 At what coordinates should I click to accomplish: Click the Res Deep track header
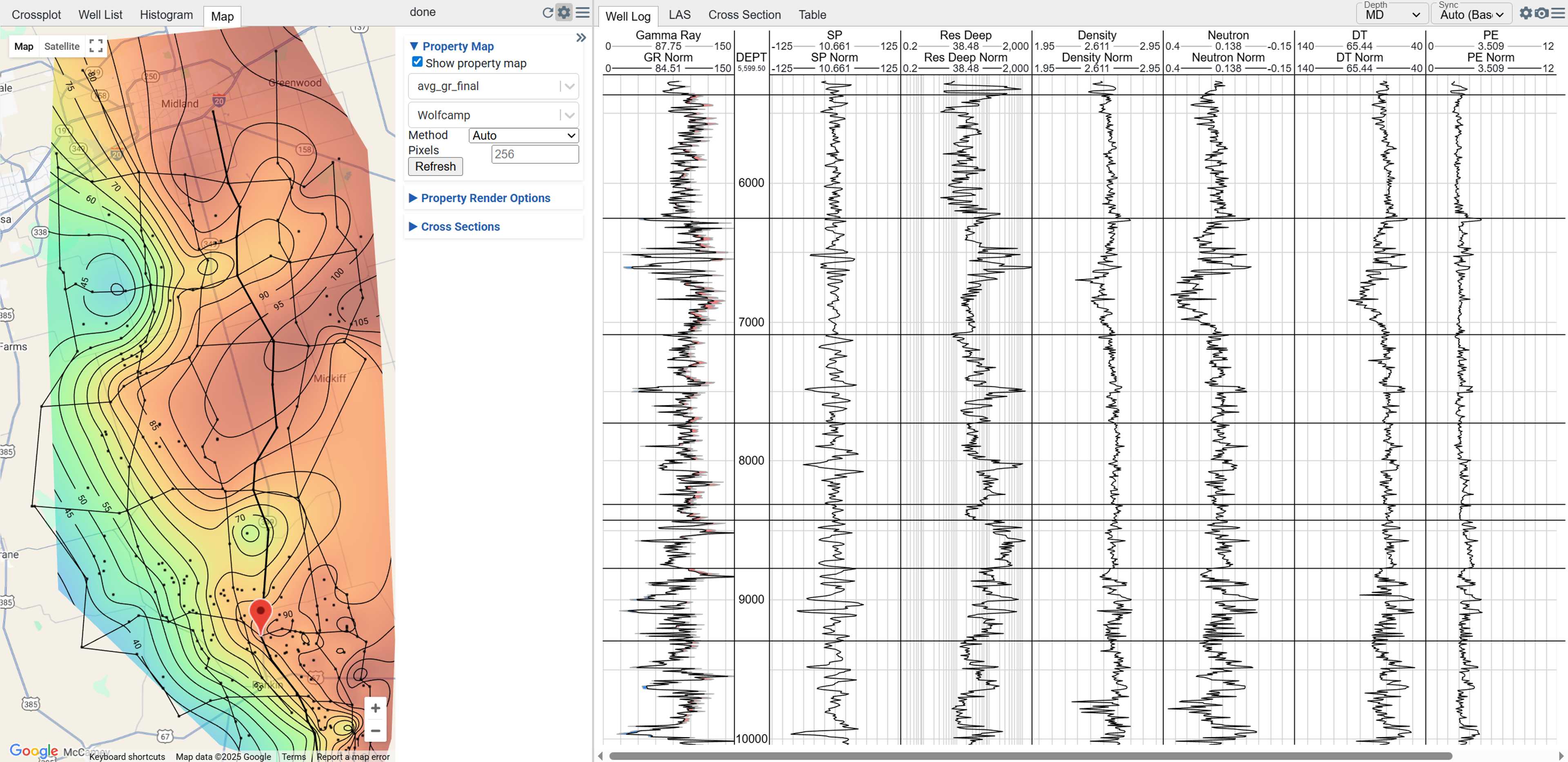pyautogui.click(x=965, y=35)
